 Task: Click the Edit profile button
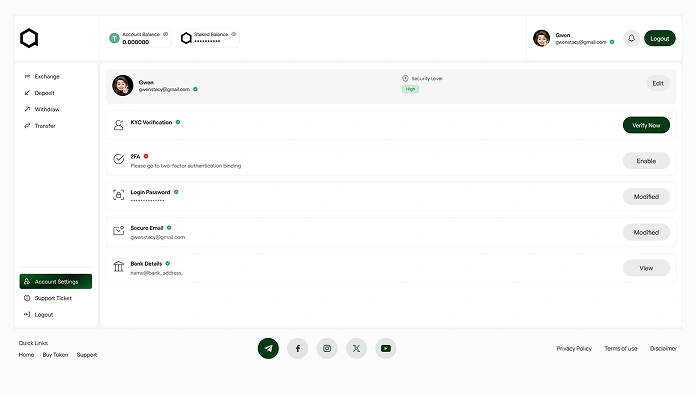coord(658,83)
